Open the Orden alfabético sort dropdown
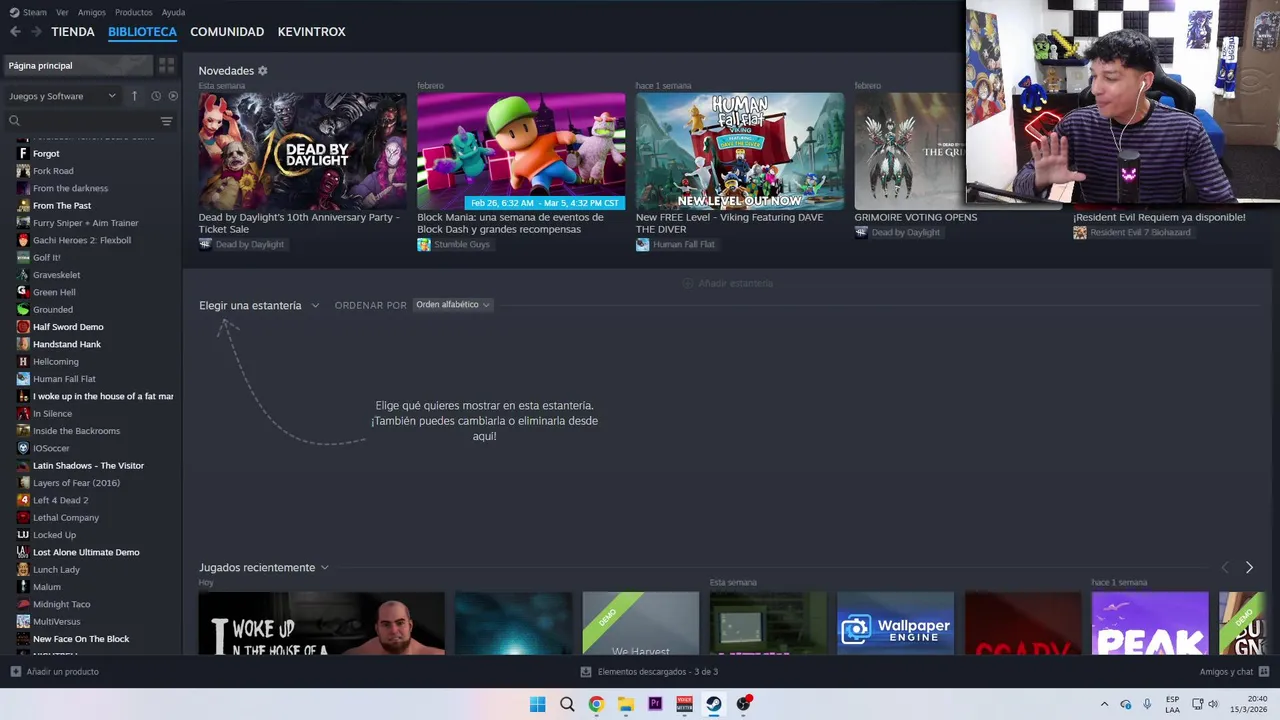 tap(453, 305)
